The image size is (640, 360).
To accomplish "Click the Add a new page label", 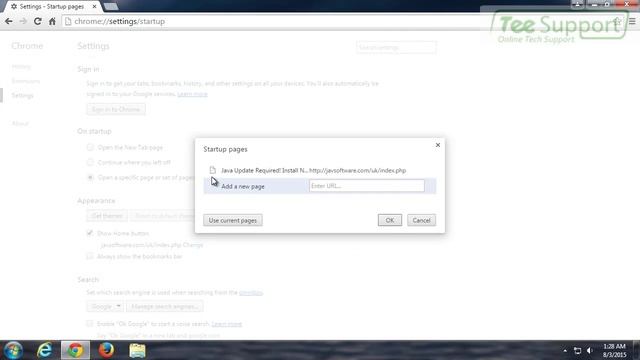I will (243, 187).
